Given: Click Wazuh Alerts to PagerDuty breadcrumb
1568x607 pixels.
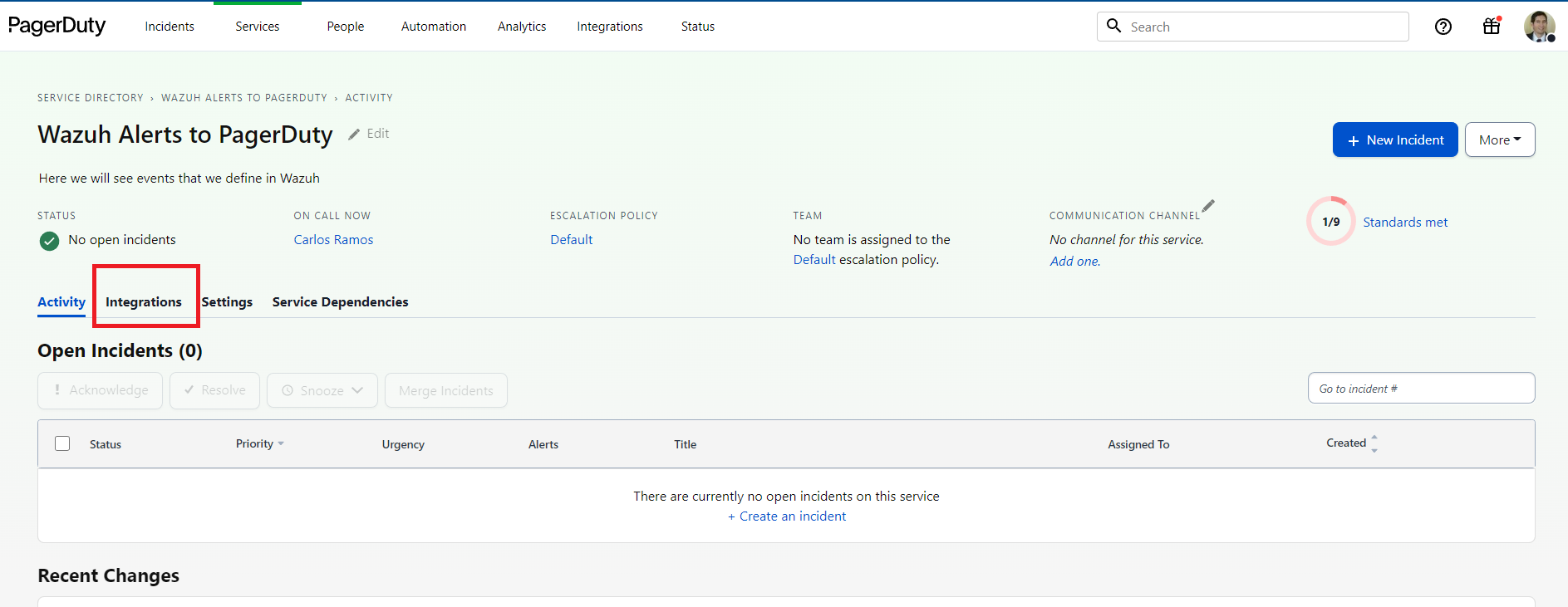Looking at the screenshot, I should click(x=244, y=98).
